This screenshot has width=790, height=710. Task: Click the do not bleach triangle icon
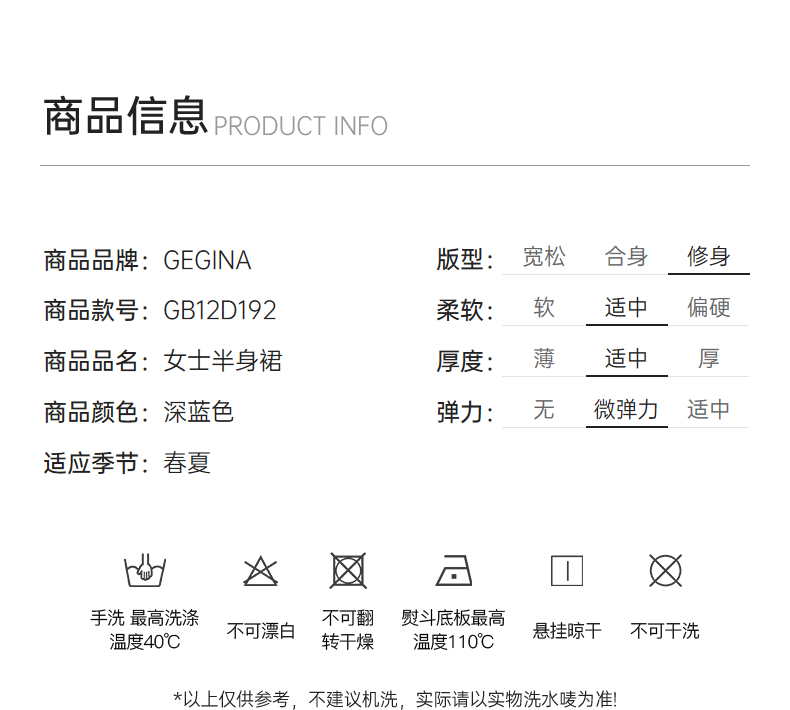coord(260,571)
